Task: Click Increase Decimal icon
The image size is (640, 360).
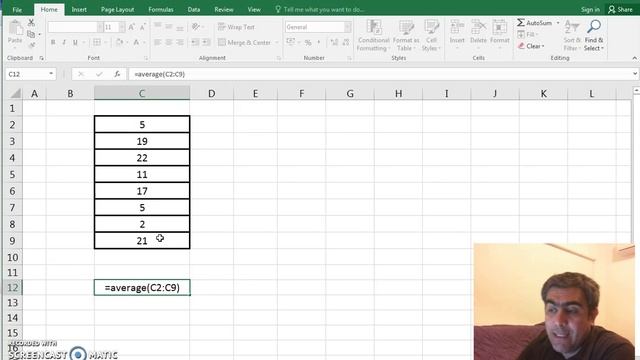Action: pos(334,42)
